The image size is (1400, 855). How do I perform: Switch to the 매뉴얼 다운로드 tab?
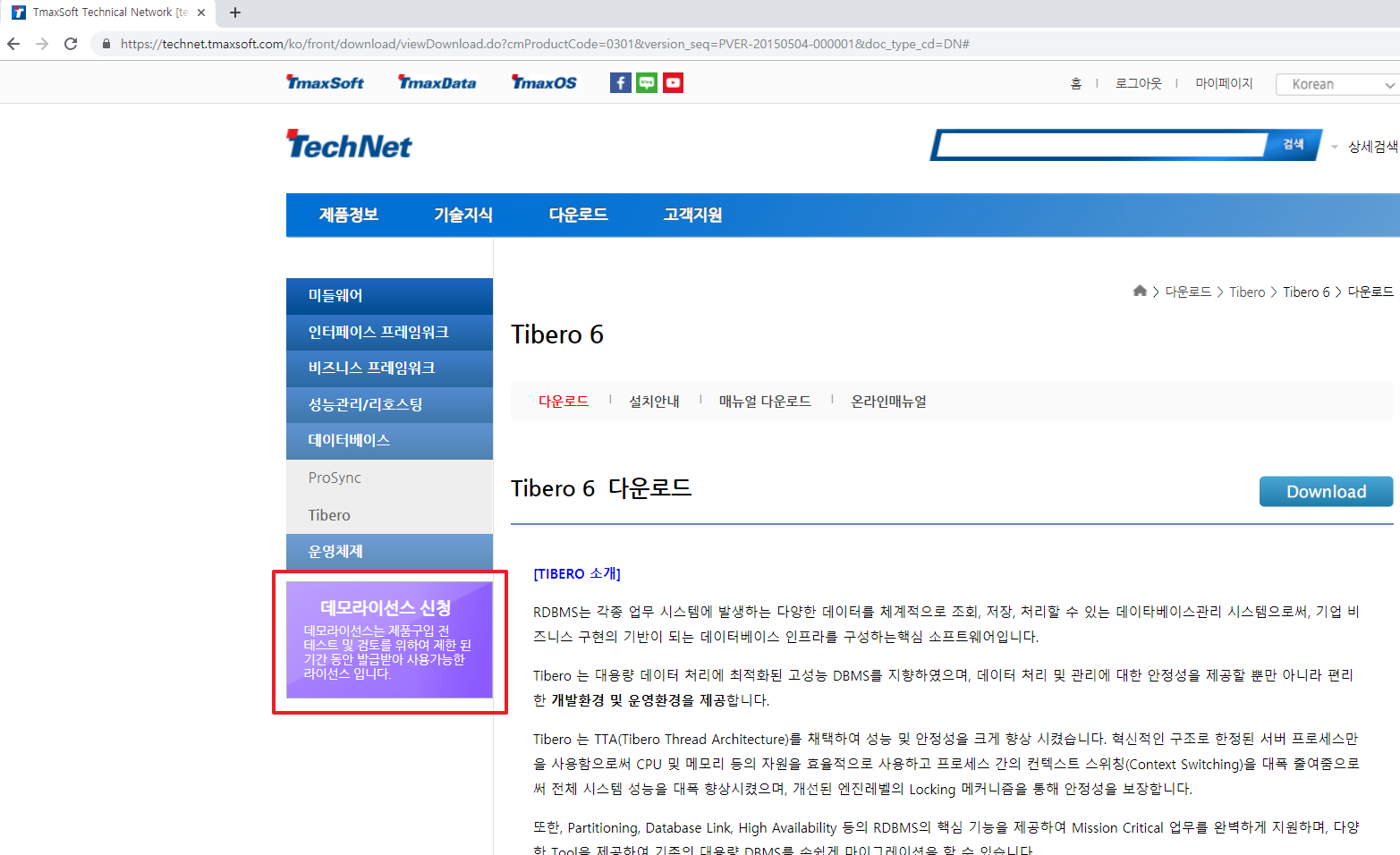coord(765,402)
